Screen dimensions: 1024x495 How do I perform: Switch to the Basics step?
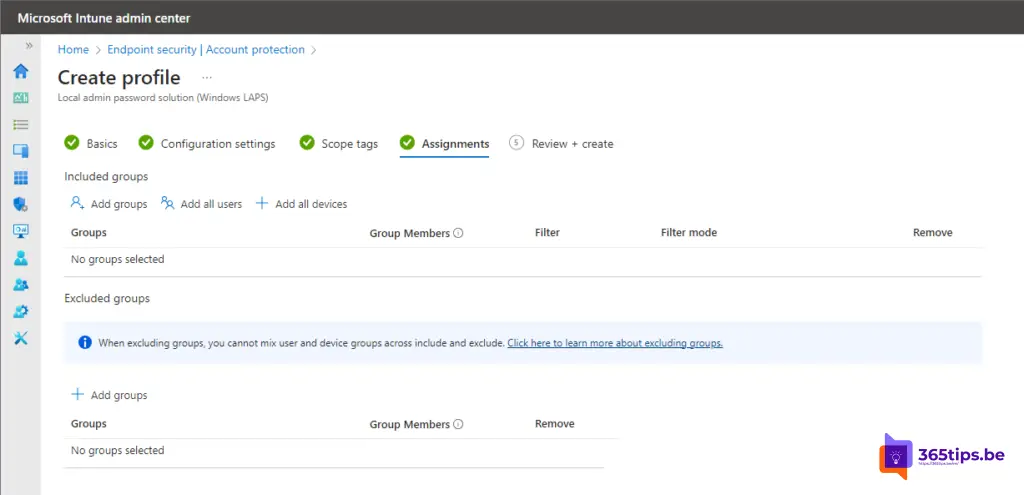(91, 144)
